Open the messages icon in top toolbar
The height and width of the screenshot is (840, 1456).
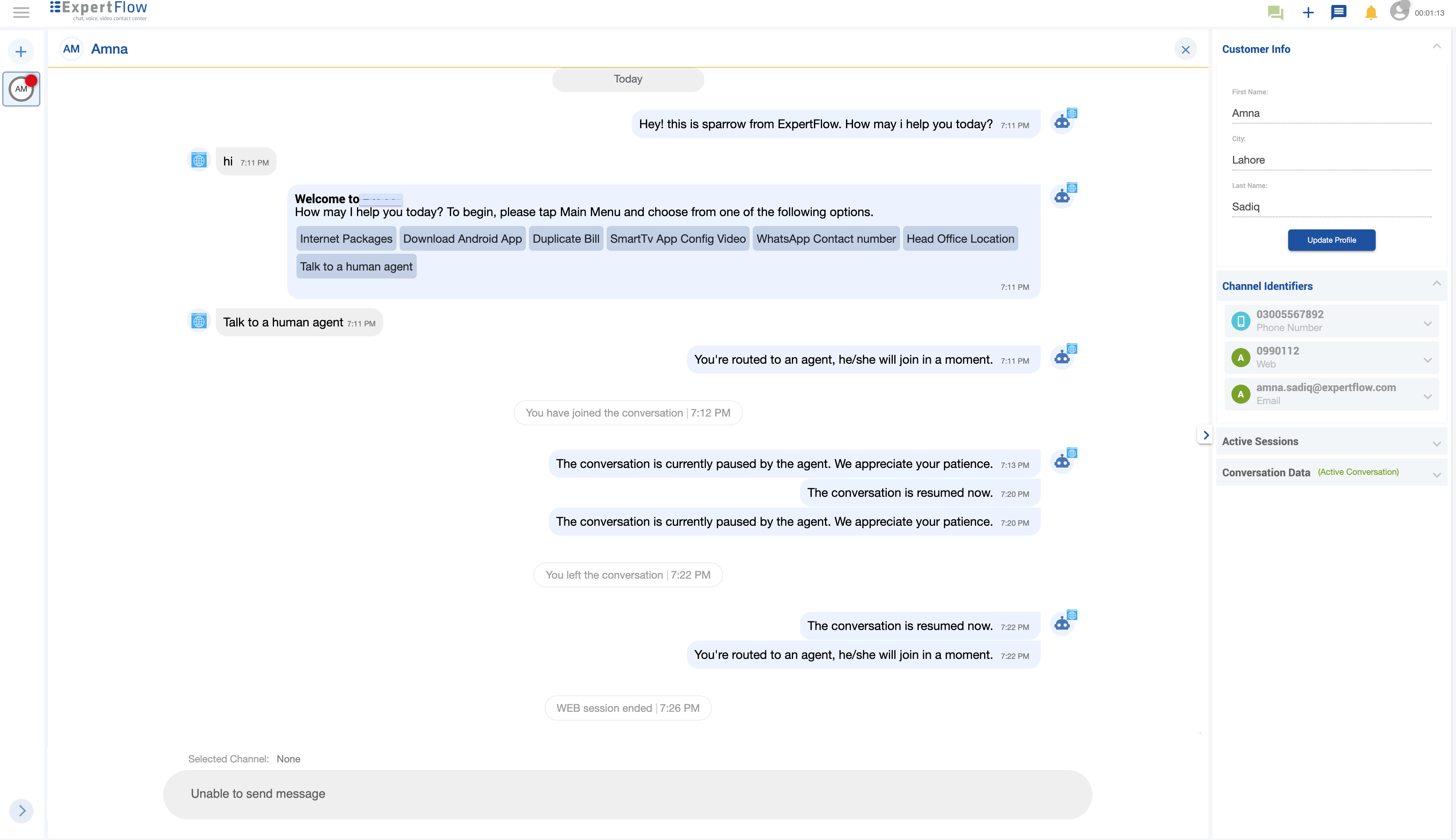click(x=1338, y=11)
